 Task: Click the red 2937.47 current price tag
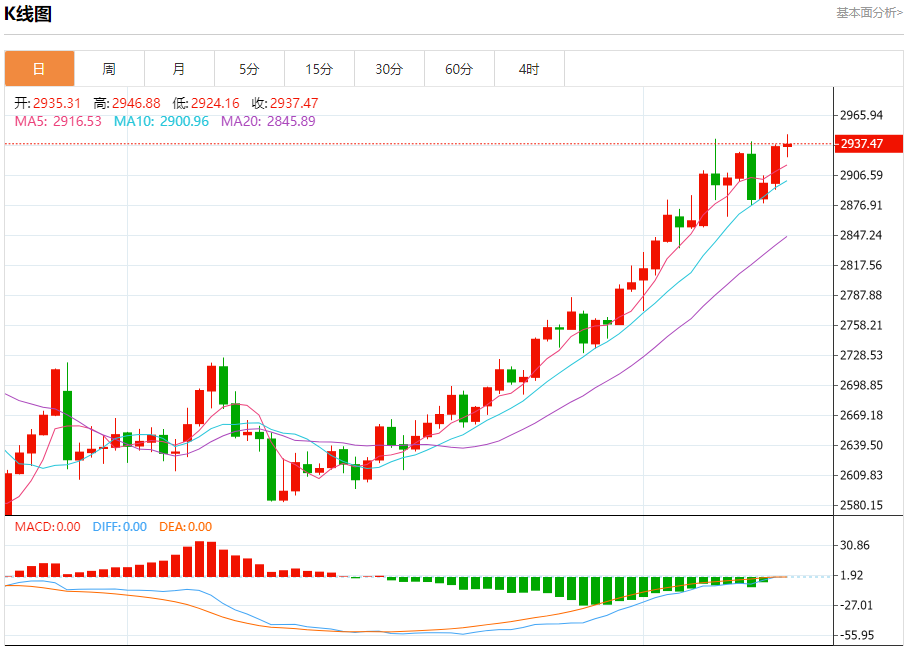tap(868, 143)
